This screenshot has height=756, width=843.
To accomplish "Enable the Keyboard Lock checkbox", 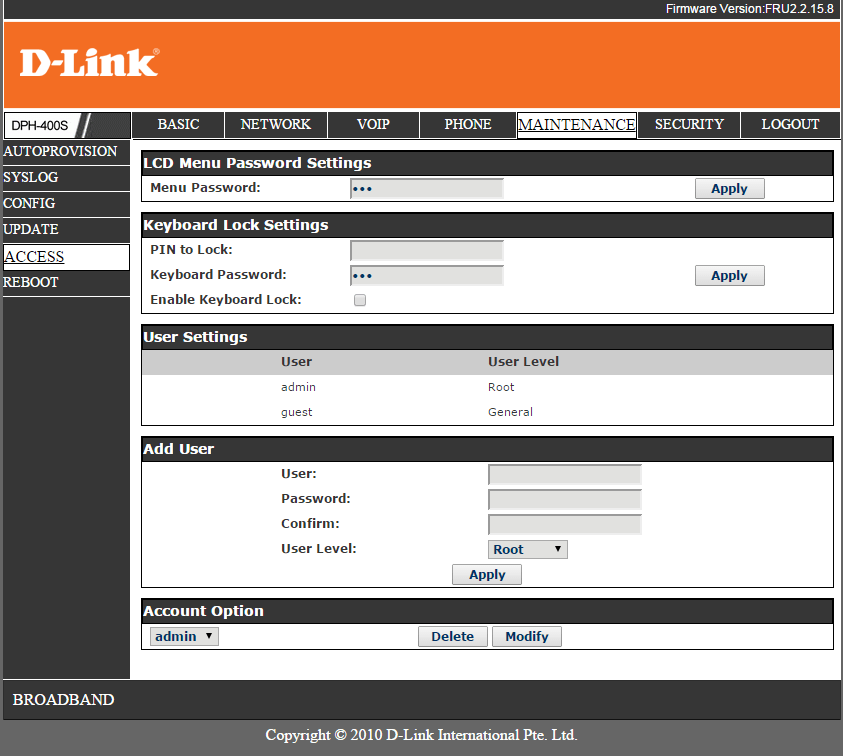I will (x=360, y=300).
